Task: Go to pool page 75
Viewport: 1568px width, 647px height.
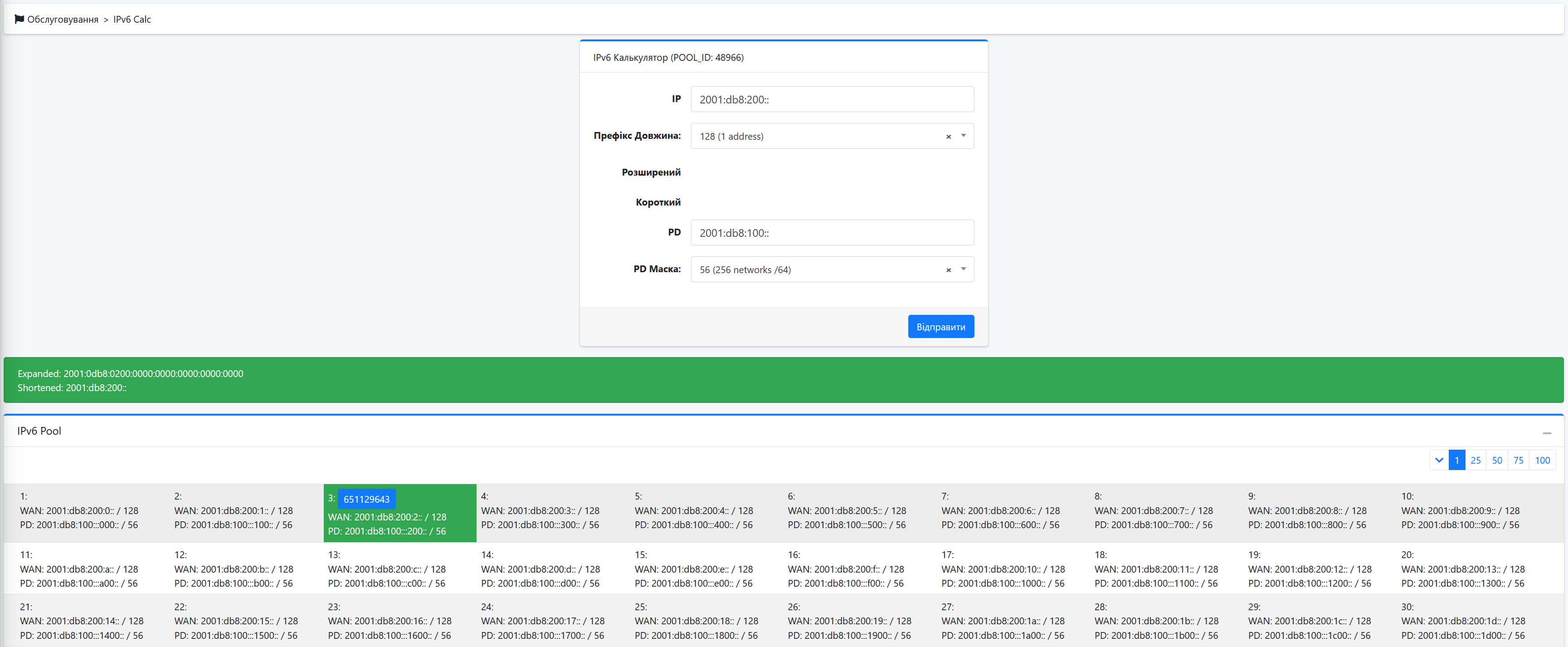Action: (x=1518, y=460)
